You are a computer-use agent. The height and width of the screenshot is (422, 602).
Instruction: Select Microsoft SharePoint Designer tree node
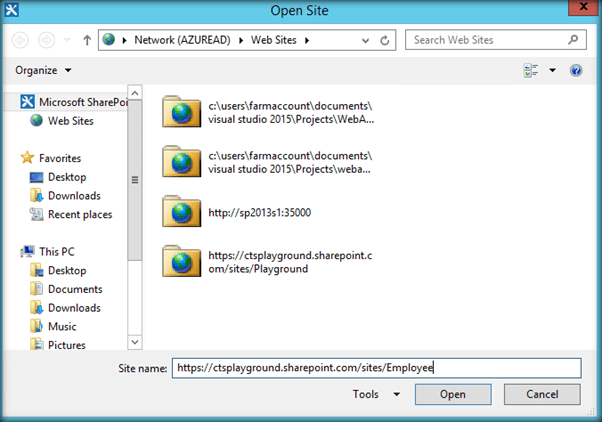[x=73, y=102]
